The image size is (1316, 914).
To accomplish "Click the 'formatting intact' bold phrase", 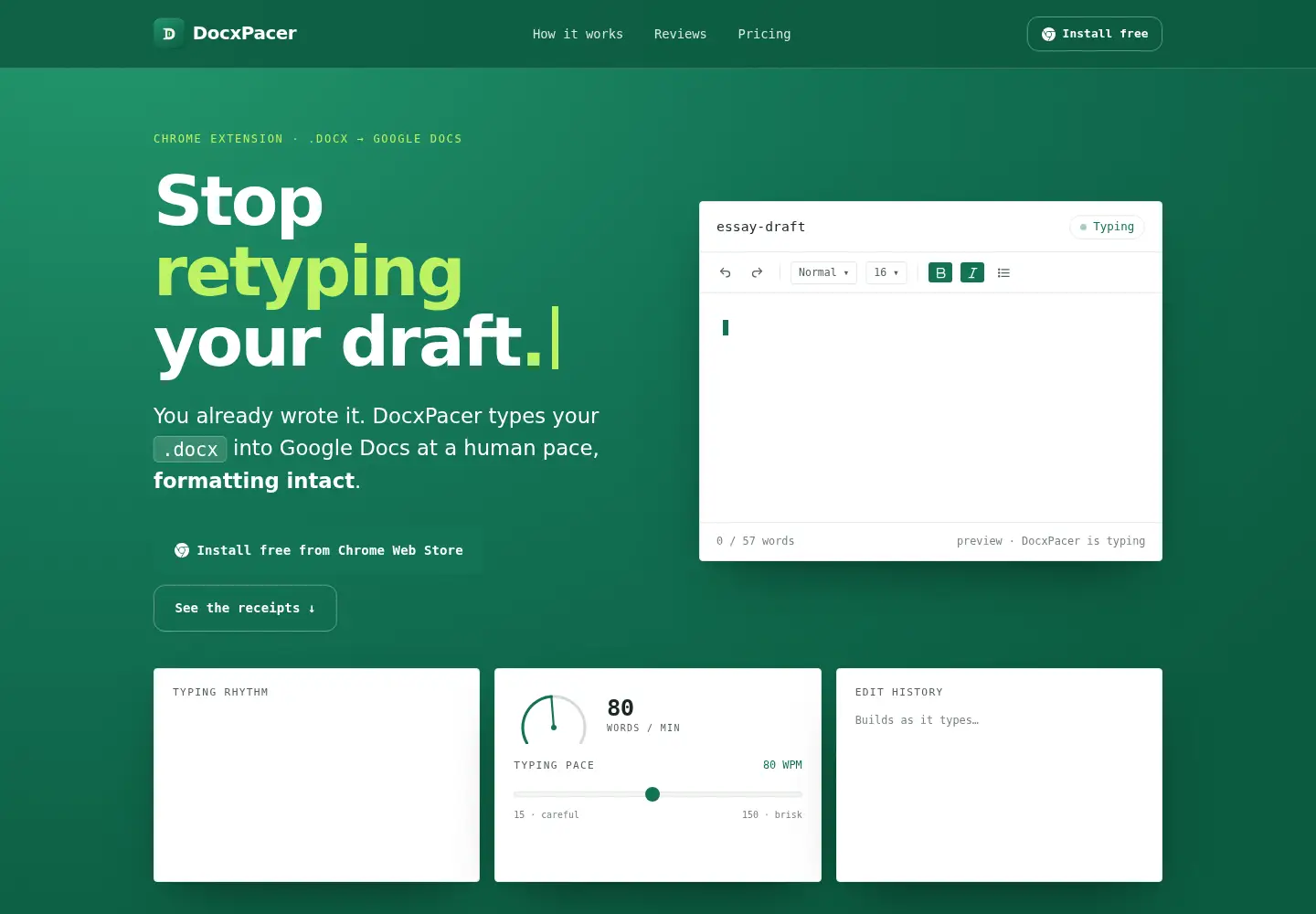I will 254,481.
